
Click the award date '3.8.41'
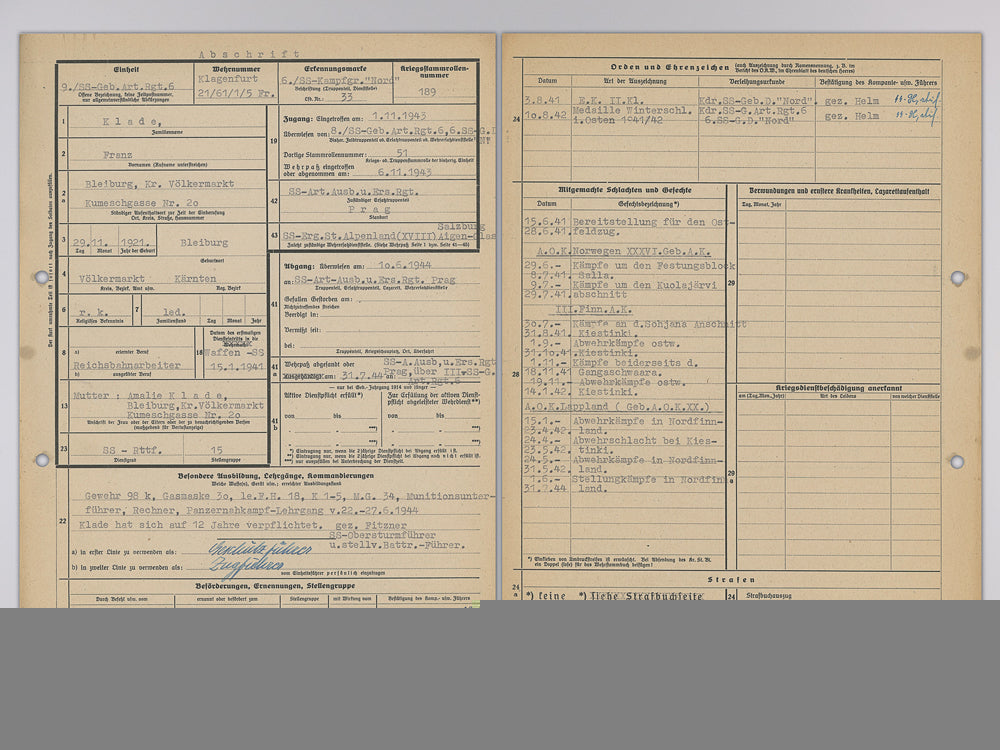542,101
